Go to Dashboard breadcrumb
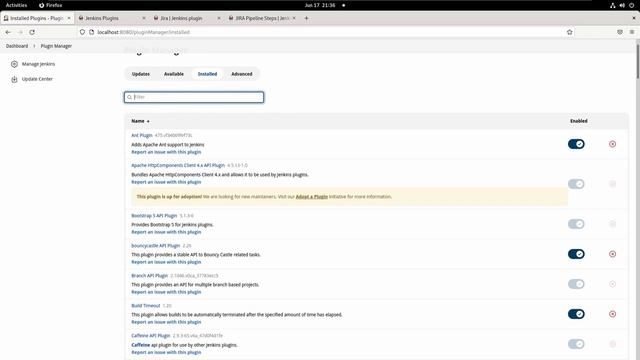The height and width of the screenshot is (360, 640). coord(17,46)
